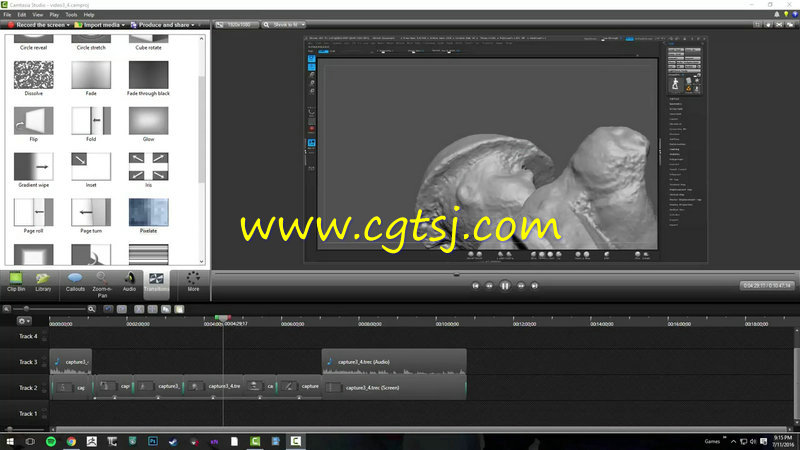Select the Fold transition
800x450 pixels.
pyautogui.click(x=91, y=120)
